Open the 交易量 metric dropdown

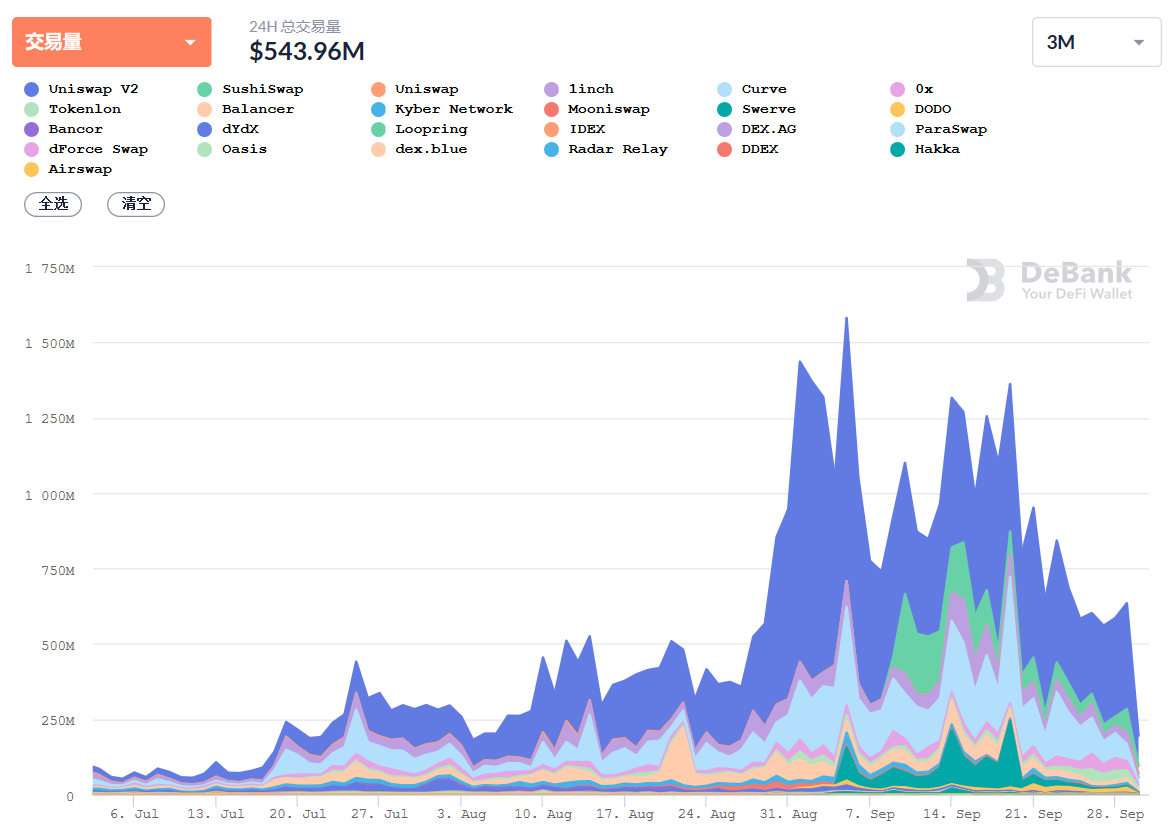(111, 42)
